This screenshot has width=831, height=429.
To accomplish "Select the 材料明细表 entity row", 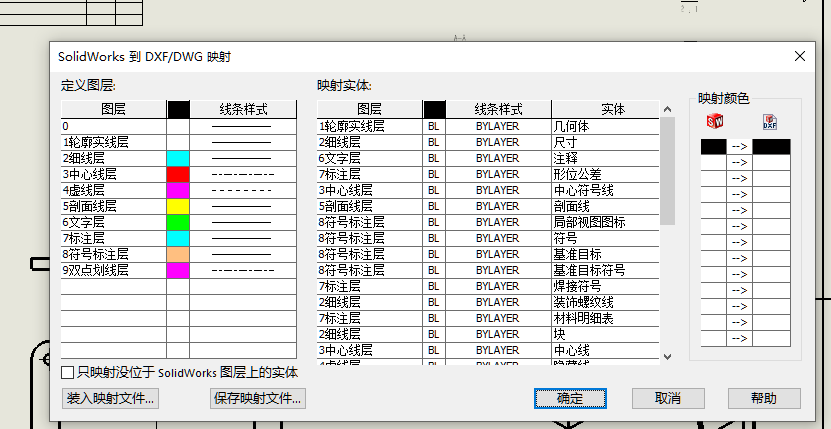I will (488, 318).
